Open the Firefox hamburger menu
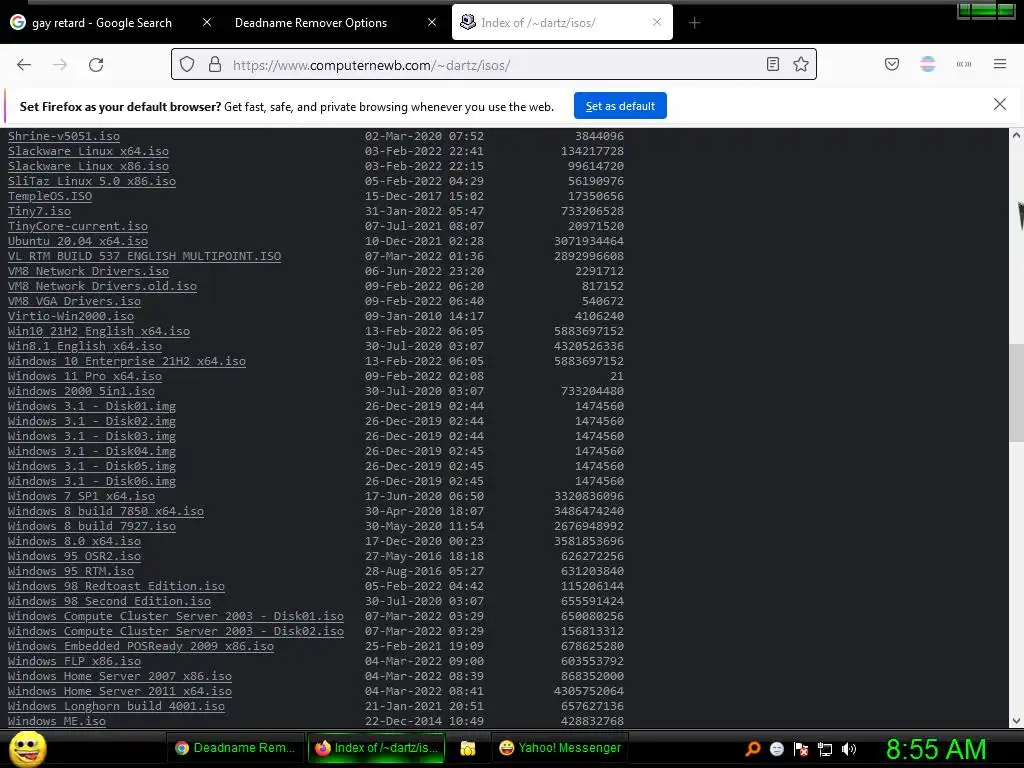This screenshot has width=1024, height=768. (x=1000, y=64)
